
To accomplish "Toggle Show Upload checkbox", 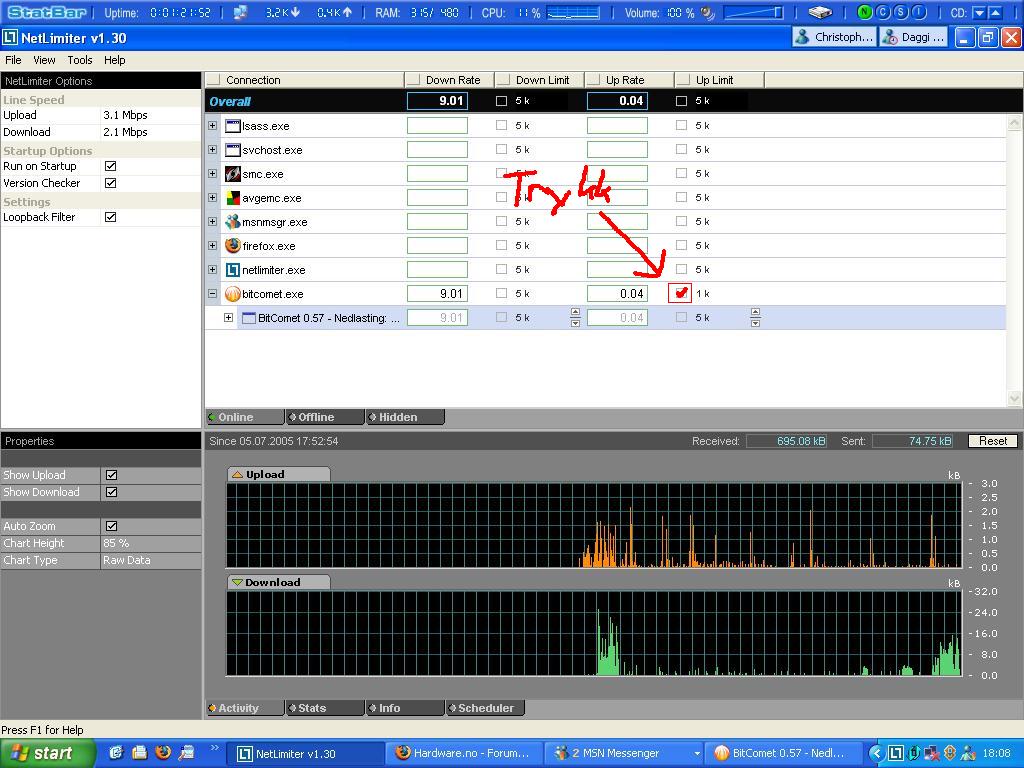I will pyautogui.click(x=112, y=475).
